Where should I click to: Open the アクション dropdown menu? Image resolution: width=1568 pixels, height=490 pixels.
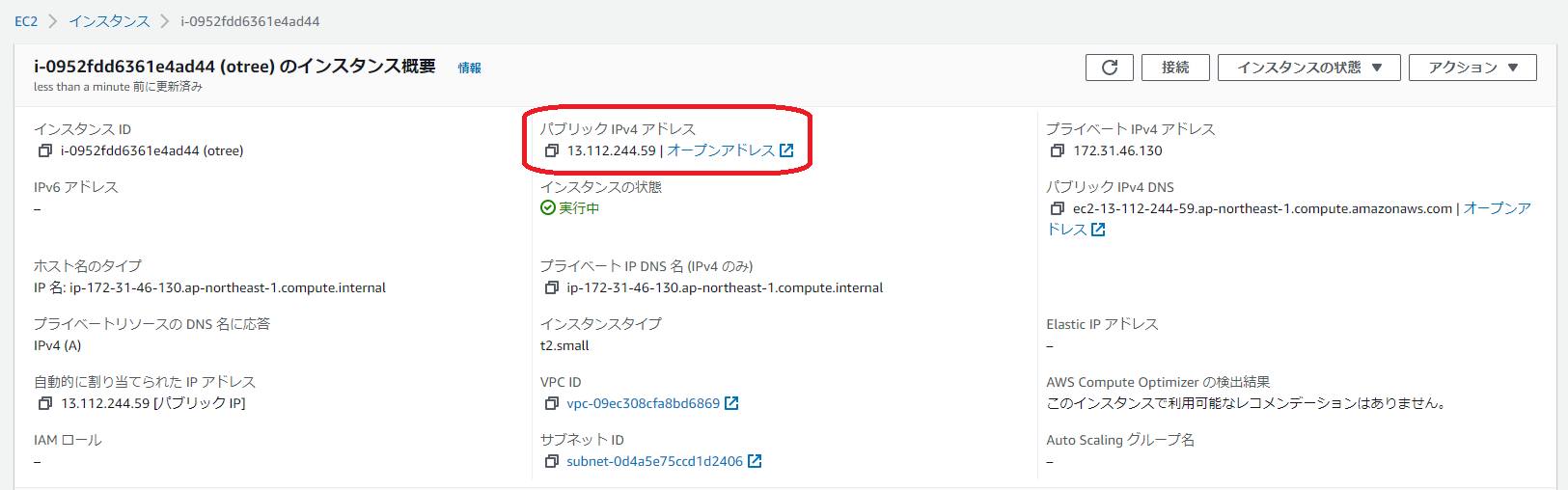click(x=1472, y=68)
